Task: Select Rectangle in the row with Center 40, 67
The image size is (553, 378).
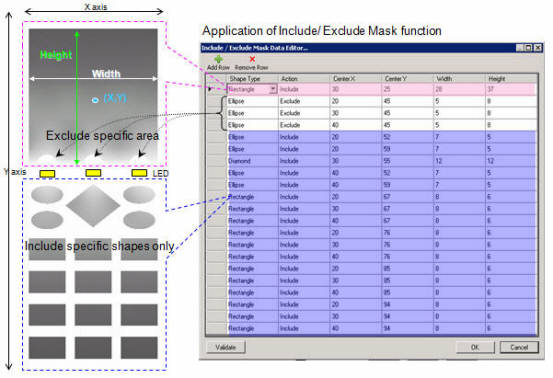Action: [x=253, y=221]
